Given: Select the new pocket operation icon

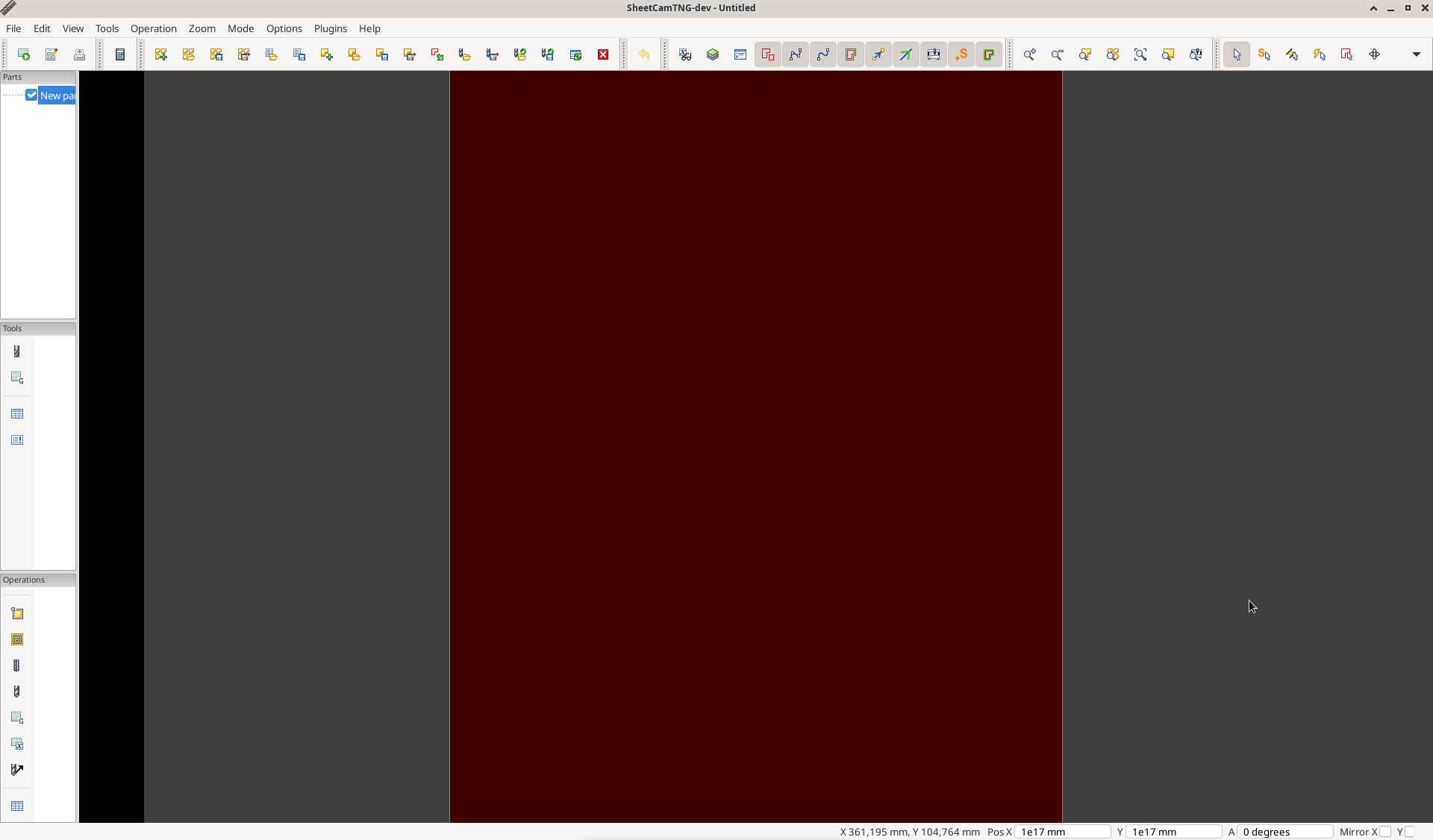Looking at the screenshot, I should coord(17,639).
